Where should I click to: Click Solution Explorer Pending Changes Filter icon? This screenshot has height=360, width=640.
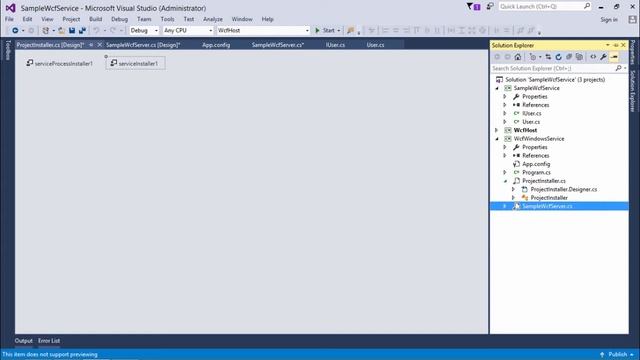[x=533, y=57]
